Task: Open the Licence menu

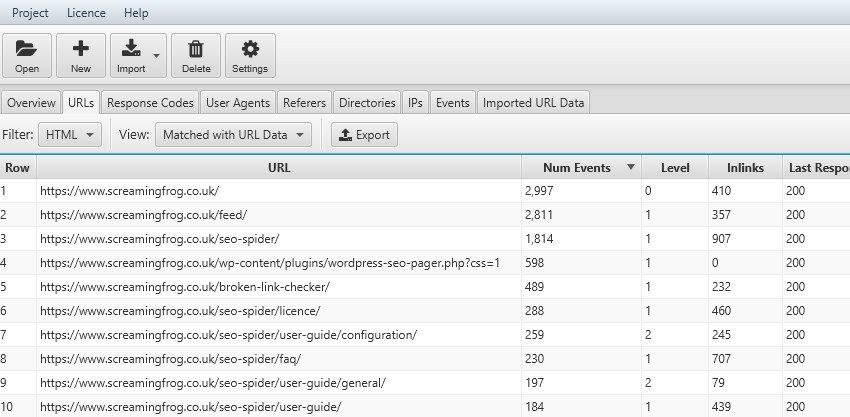Action: (x=86, y=13)
